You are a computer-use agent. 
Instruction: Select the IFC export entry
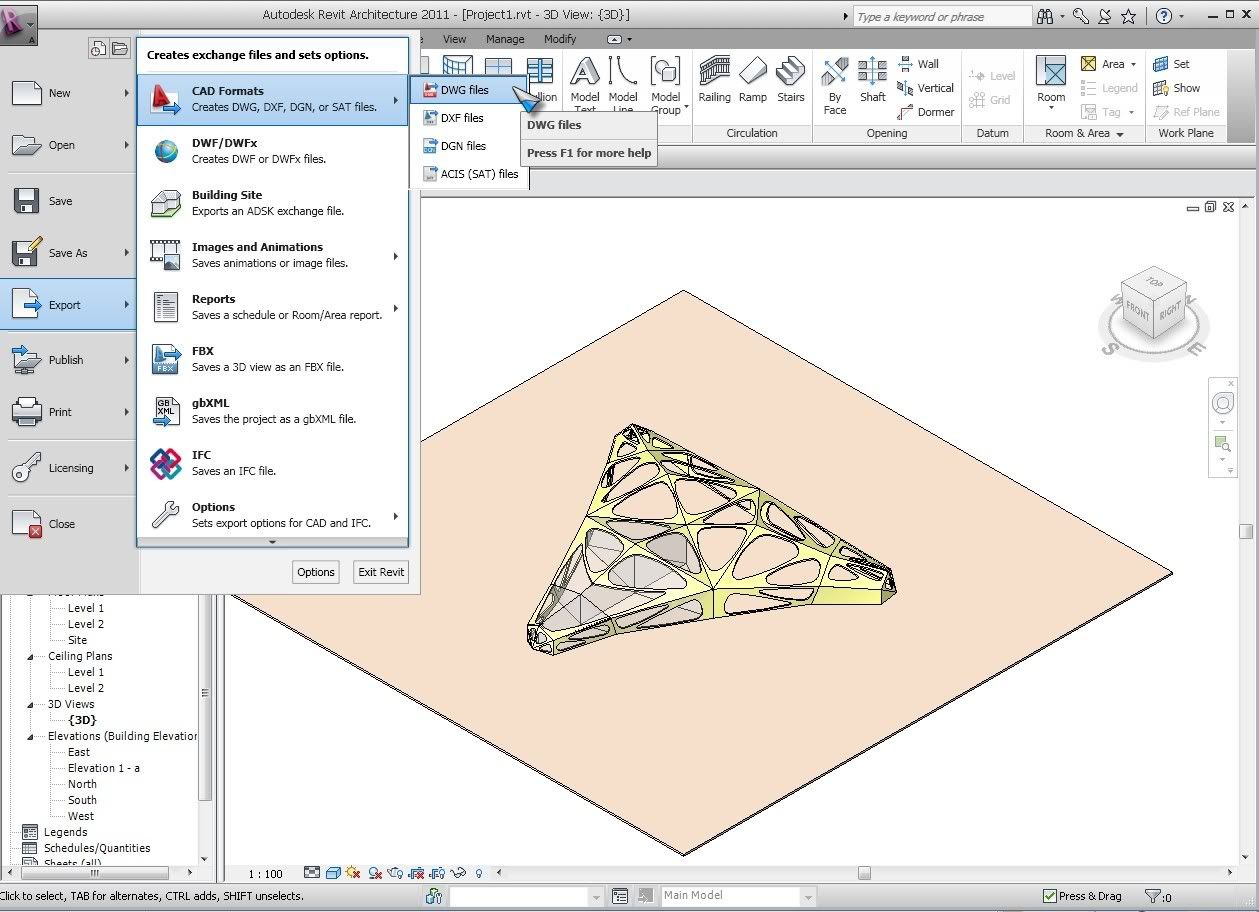click(273, 463)
